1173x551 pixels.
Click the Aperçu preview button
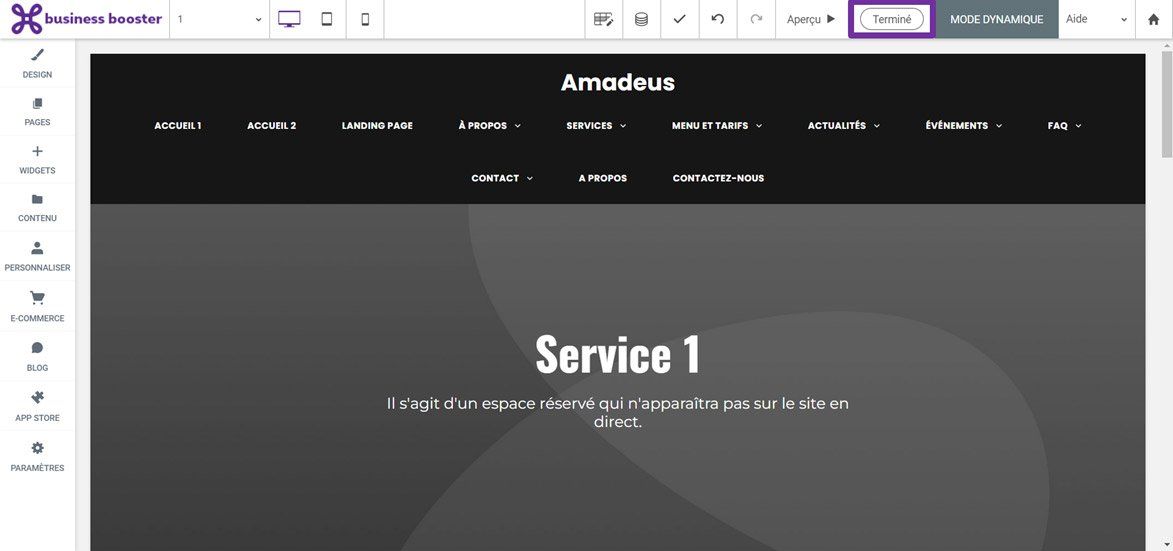click(x=811, y=19)
